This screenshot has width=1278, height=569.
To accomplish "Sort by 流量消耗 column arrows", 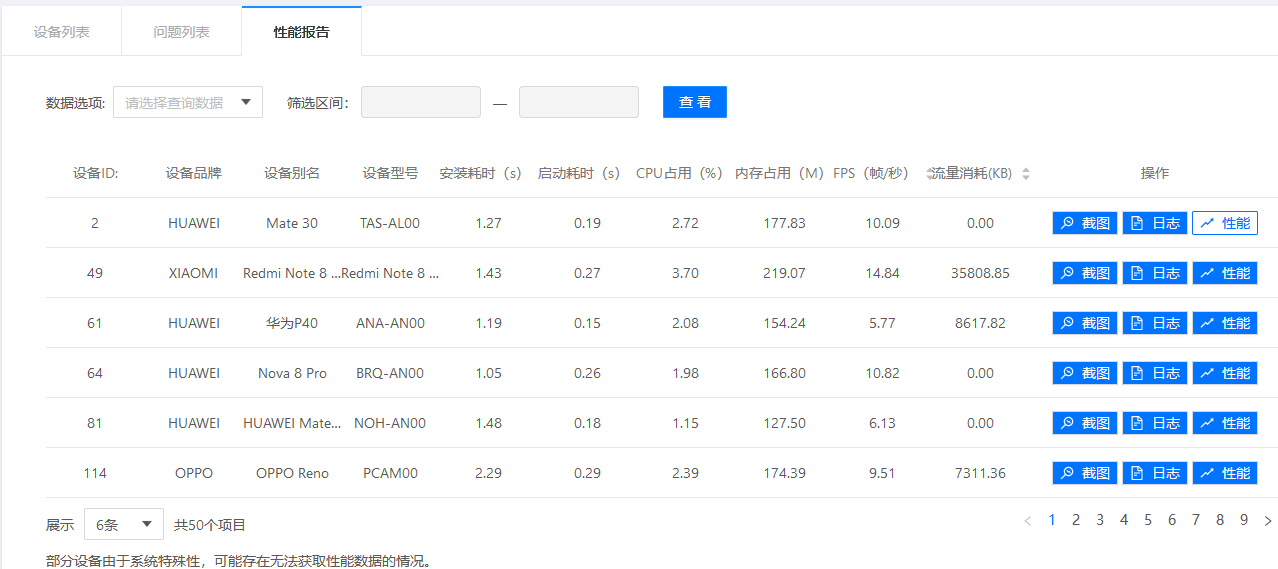I will click(x=1025, y=173).
